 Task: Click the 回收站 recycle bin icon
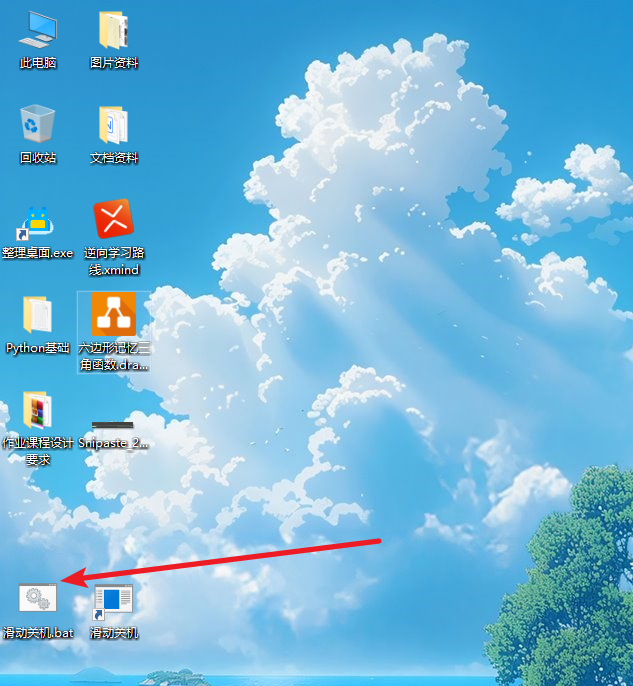click(38, 124)
